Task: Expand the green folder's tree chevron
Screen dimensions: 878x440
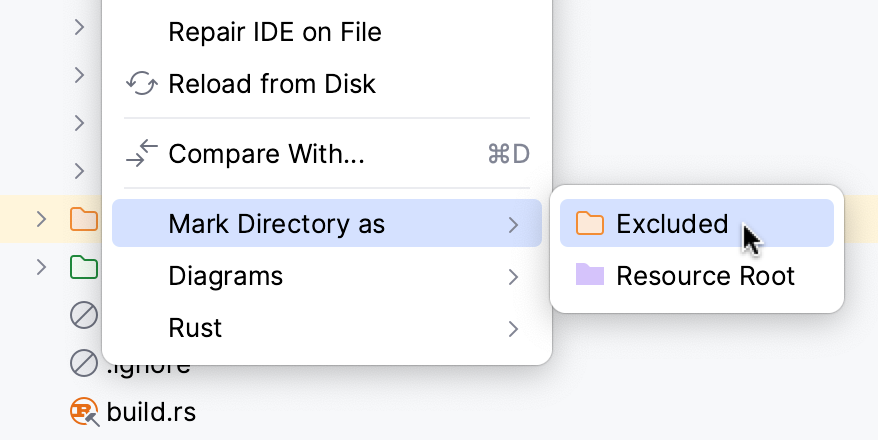Action: pyautogui.click(x=41, y=267)
